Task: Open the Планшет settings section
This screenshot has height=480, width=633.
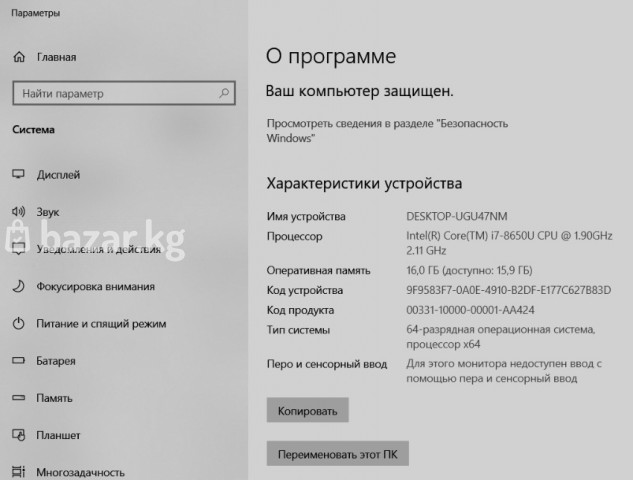Action: click(58, 435)
